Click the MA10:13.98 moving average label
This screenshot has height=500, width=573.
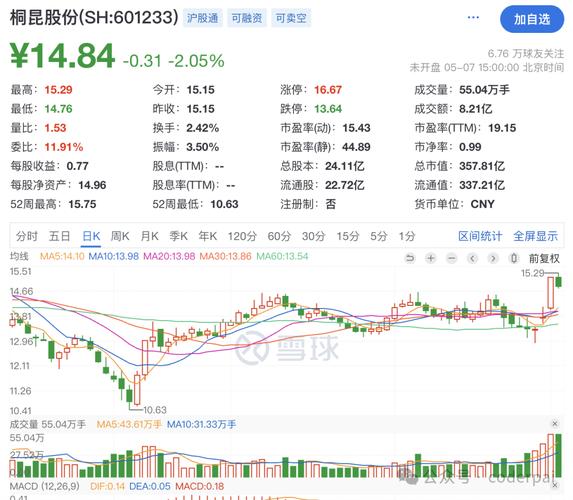click(114, 256)
